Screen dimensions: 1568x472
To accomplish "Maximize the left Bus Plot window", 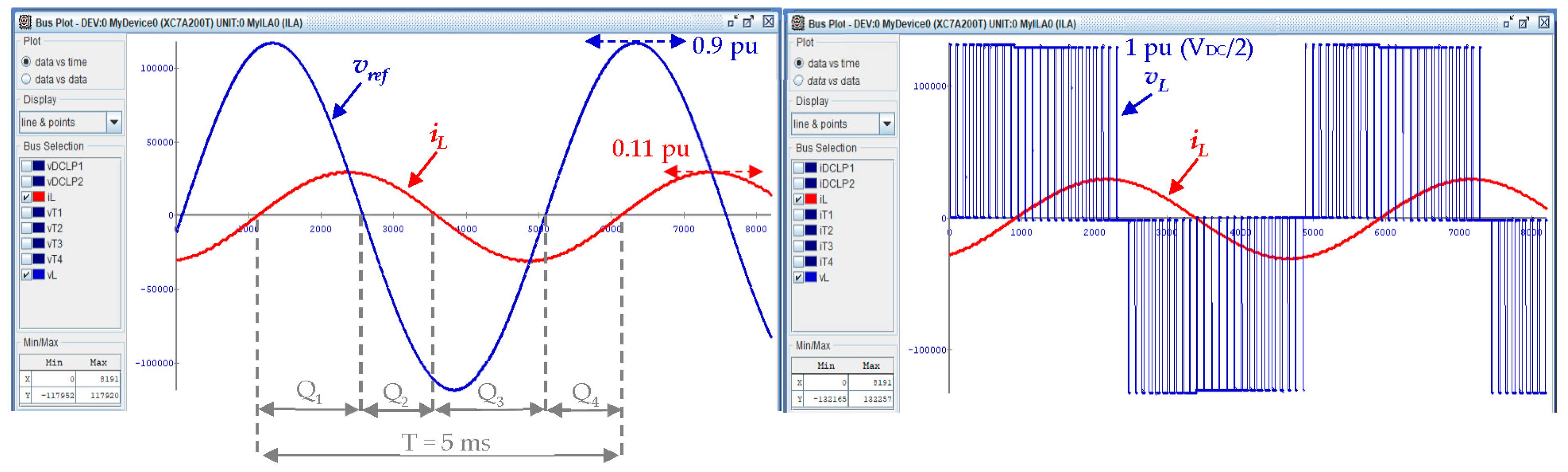I will click(x=748, y=22).
